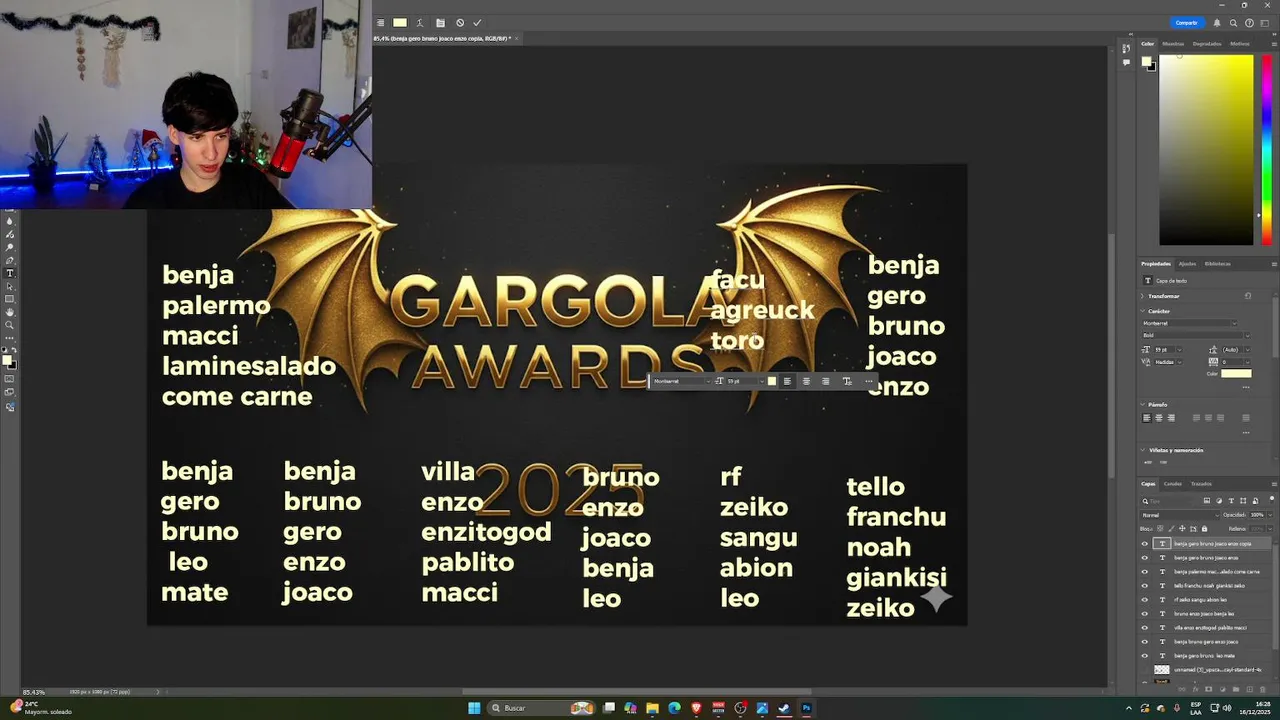Switch to the Canales tab
This screenshot has height=720, width=1280.
click(1172, 484)
